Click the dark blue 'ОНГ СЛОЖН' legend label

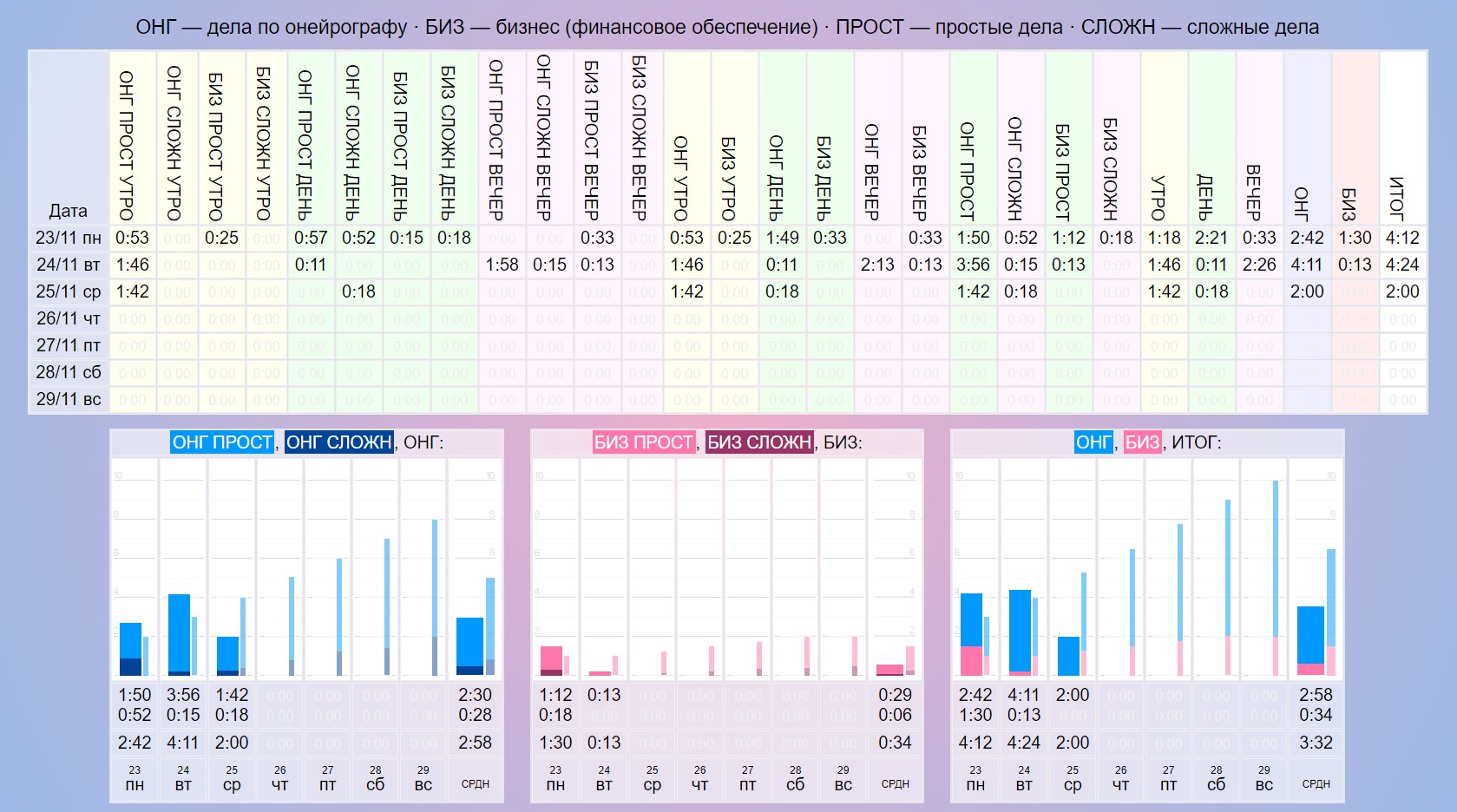pyautogui.click(x=338, y=442)
